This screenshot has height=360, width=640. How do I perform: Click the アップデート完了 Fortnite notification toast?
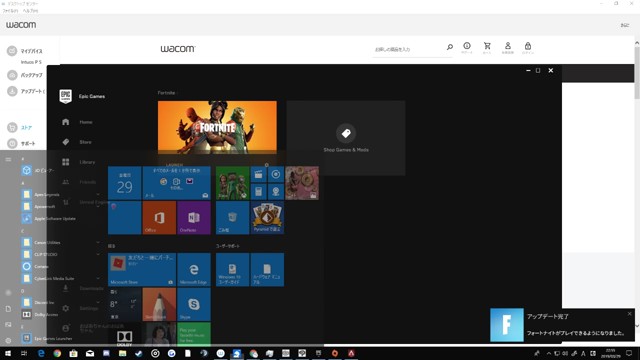coord(562,325)
